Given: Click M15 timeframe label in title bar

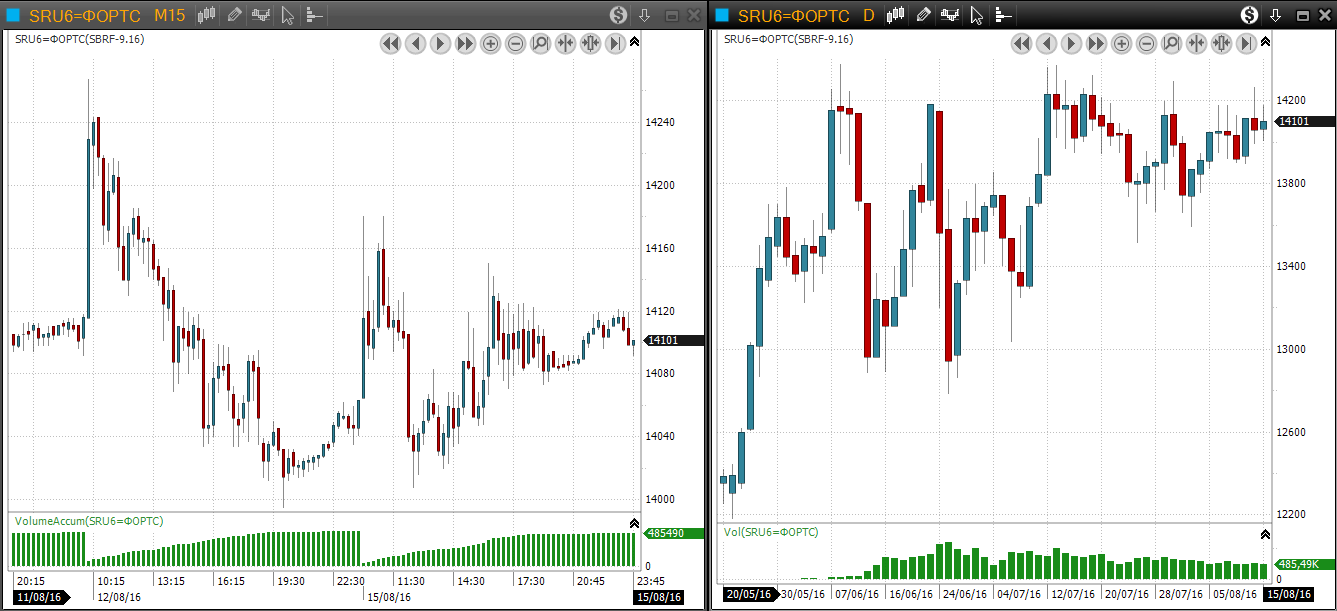Looking at the screenshot, I should pyautogui.click(x=169, y=15).
